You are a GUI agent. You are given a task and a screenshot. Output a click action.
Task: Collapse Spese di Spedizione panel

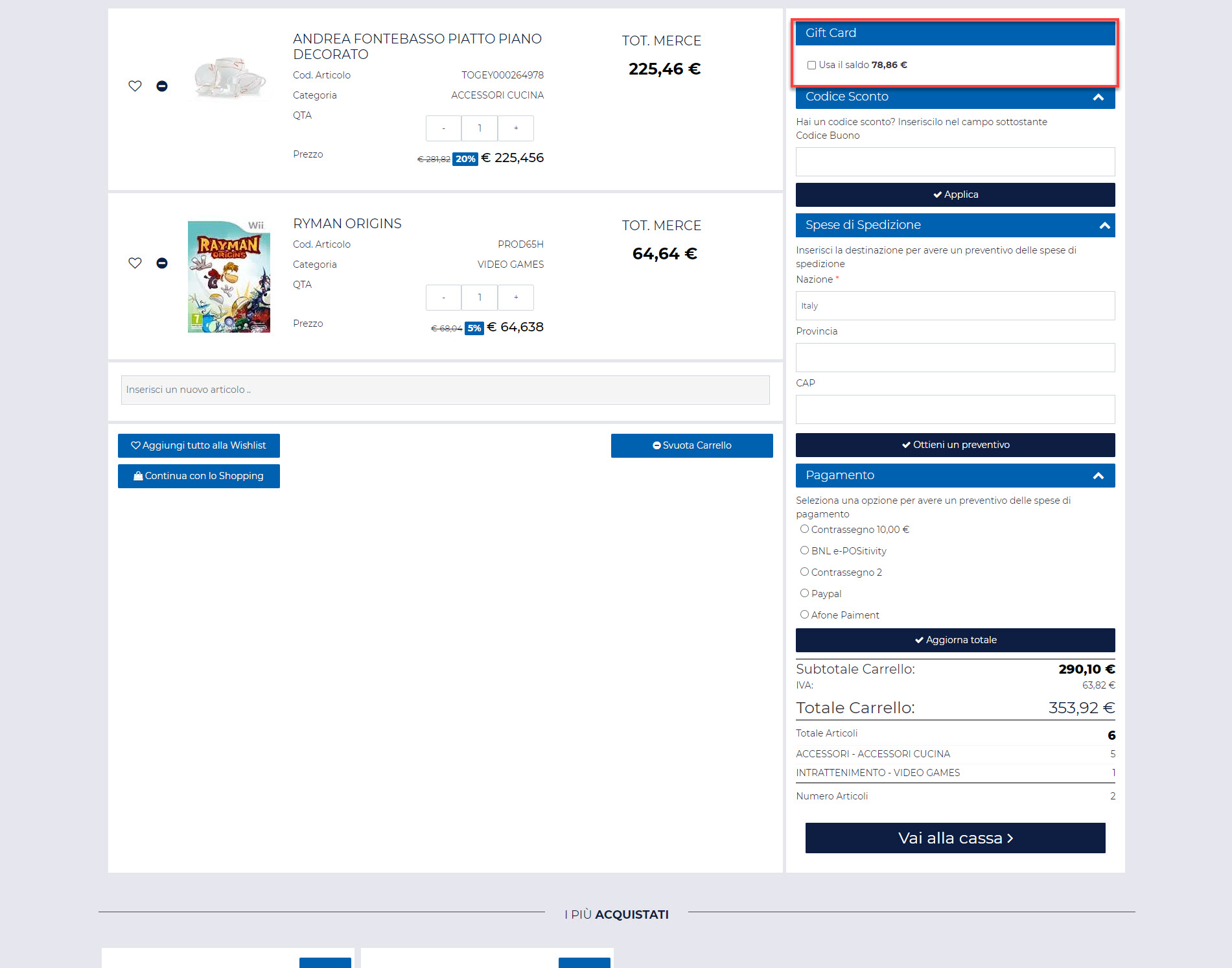coord(1104,226)
